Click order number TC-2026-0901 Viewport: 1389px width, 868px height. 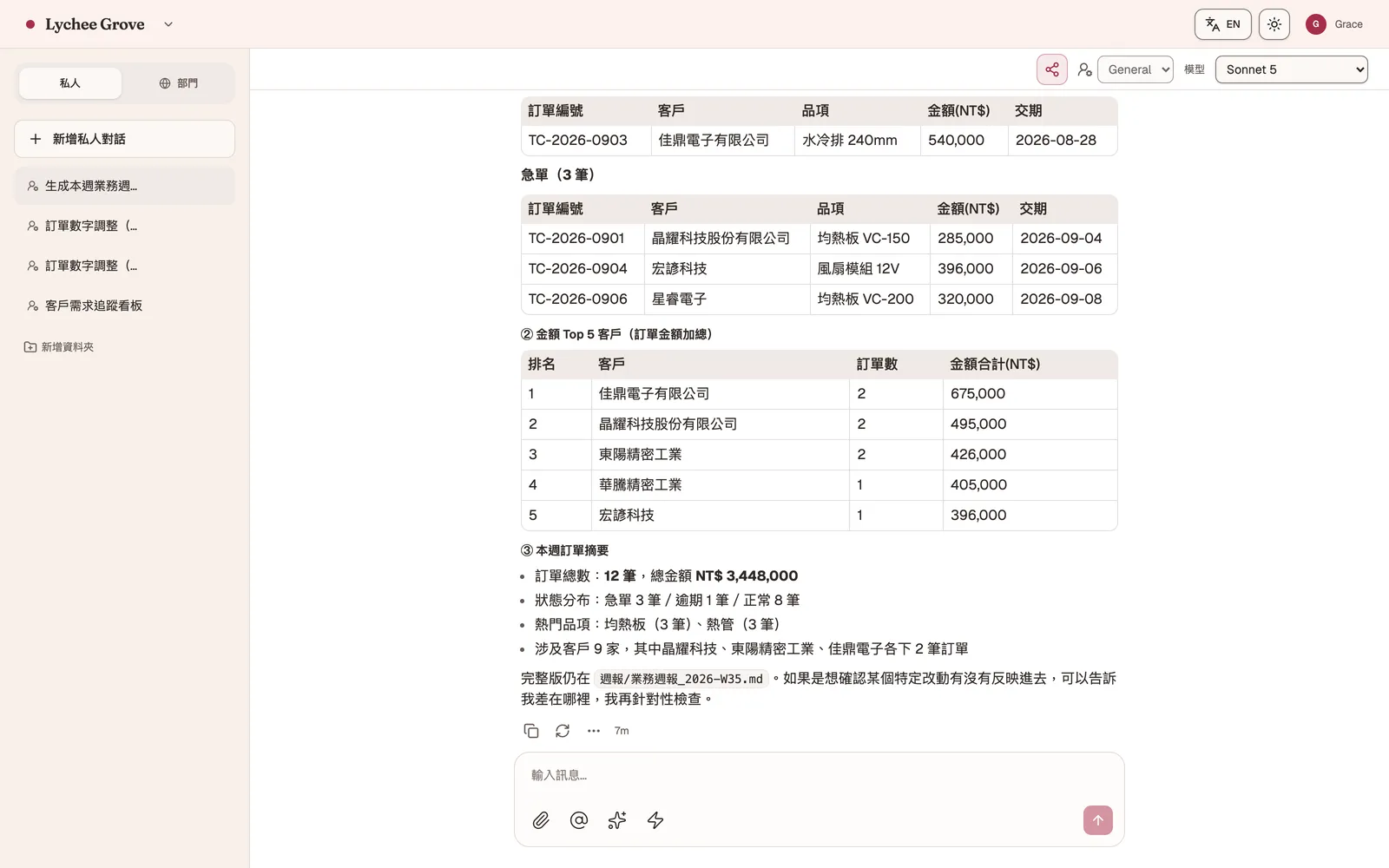(576, 238)
